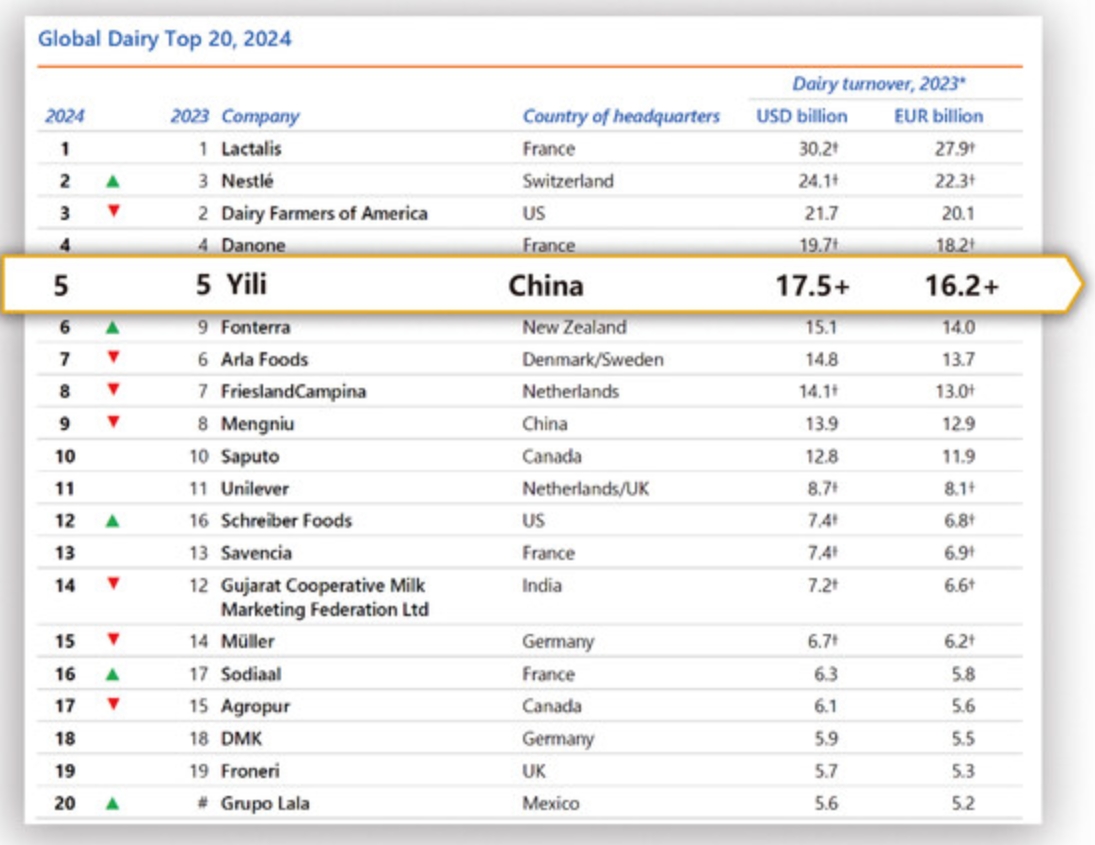Screen dimensions: 1095x845
Task: Click Mengniu EUR value '12.9'
Action: click(958, 424)
